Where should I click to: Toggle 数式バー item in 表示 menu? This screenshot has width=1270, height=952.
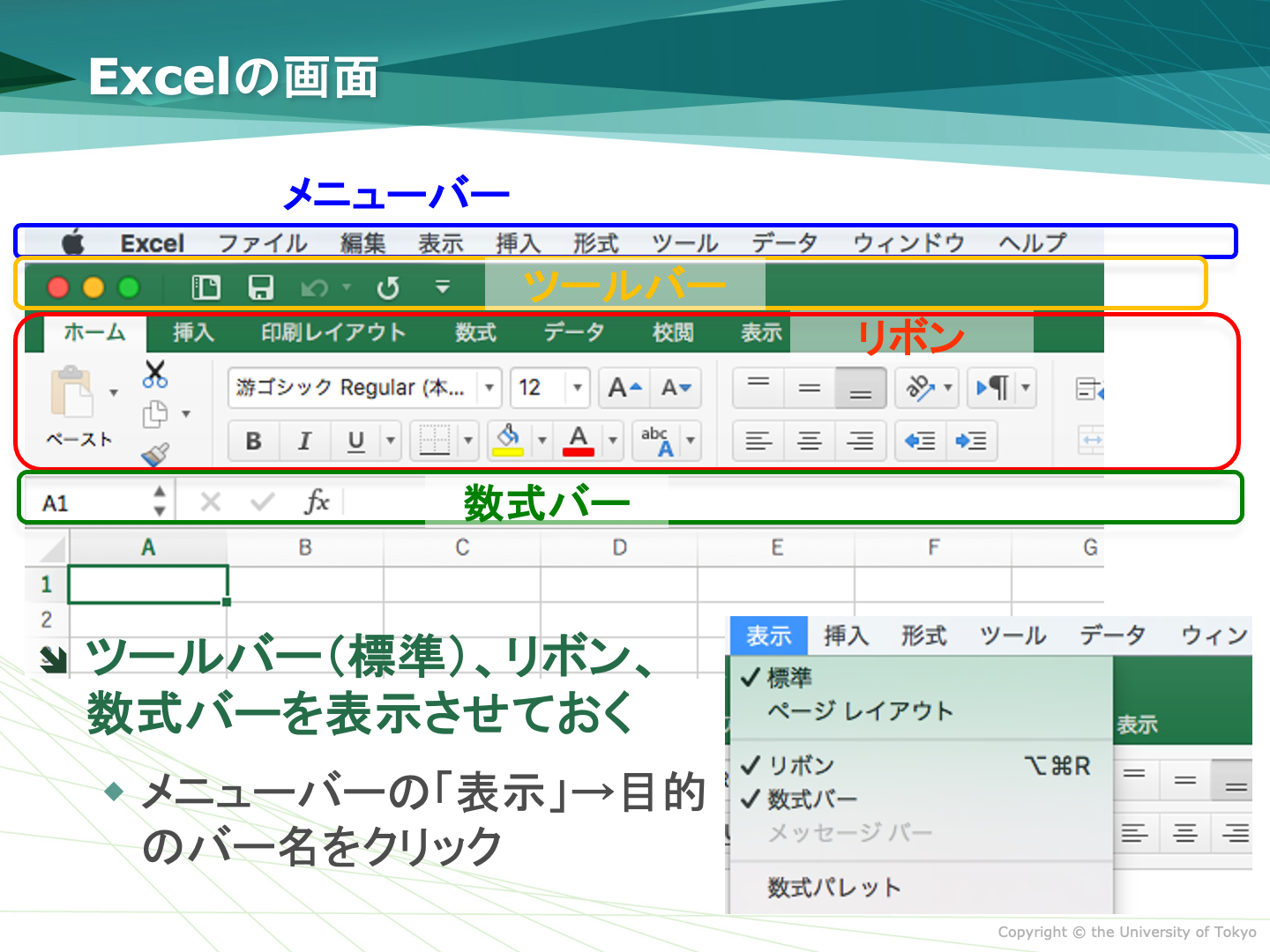921,800
